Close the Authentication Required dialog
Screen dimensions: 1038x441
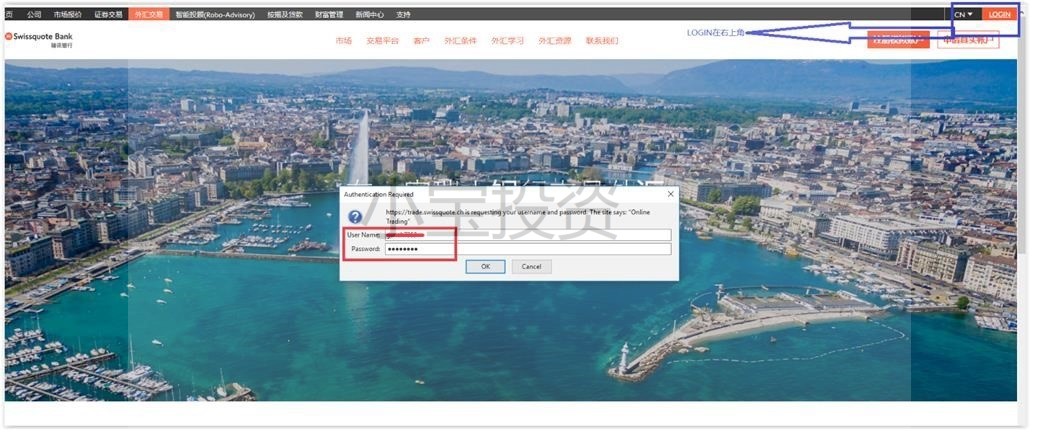pyautogui.click(x=669, y=193)
